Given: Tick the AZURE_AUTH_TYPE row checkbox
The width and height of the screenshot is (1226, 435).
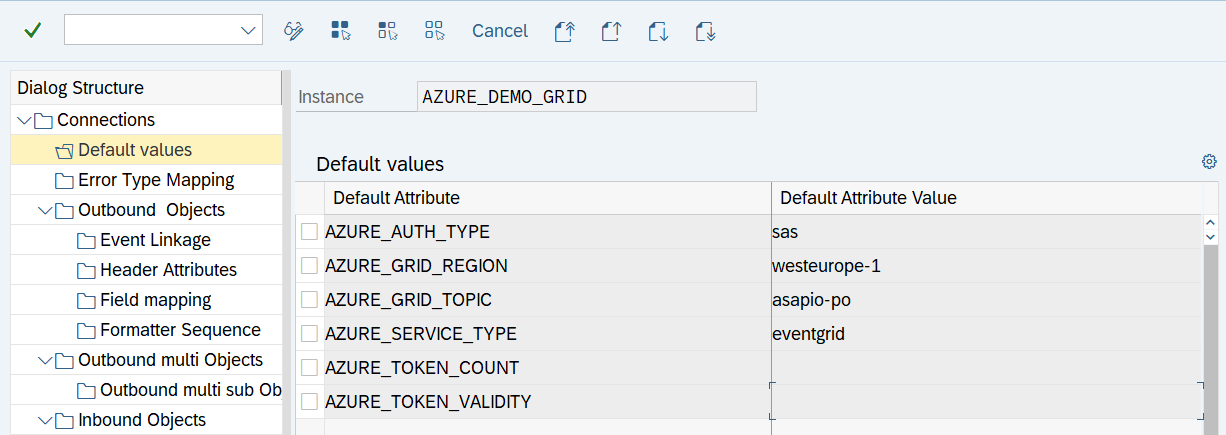Looking at the screenshot, I should (x=310, y=232).
